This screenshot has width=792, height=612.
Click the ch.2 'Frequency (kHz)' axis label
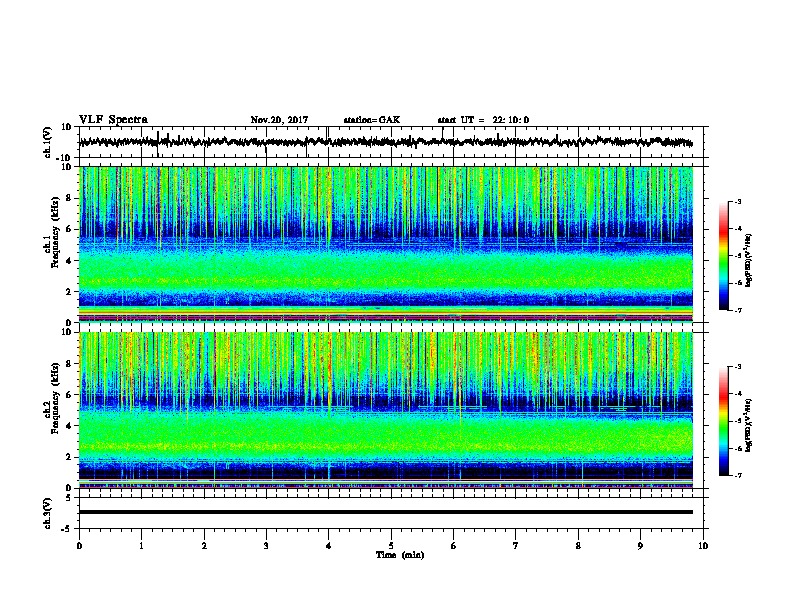point(55,398)
